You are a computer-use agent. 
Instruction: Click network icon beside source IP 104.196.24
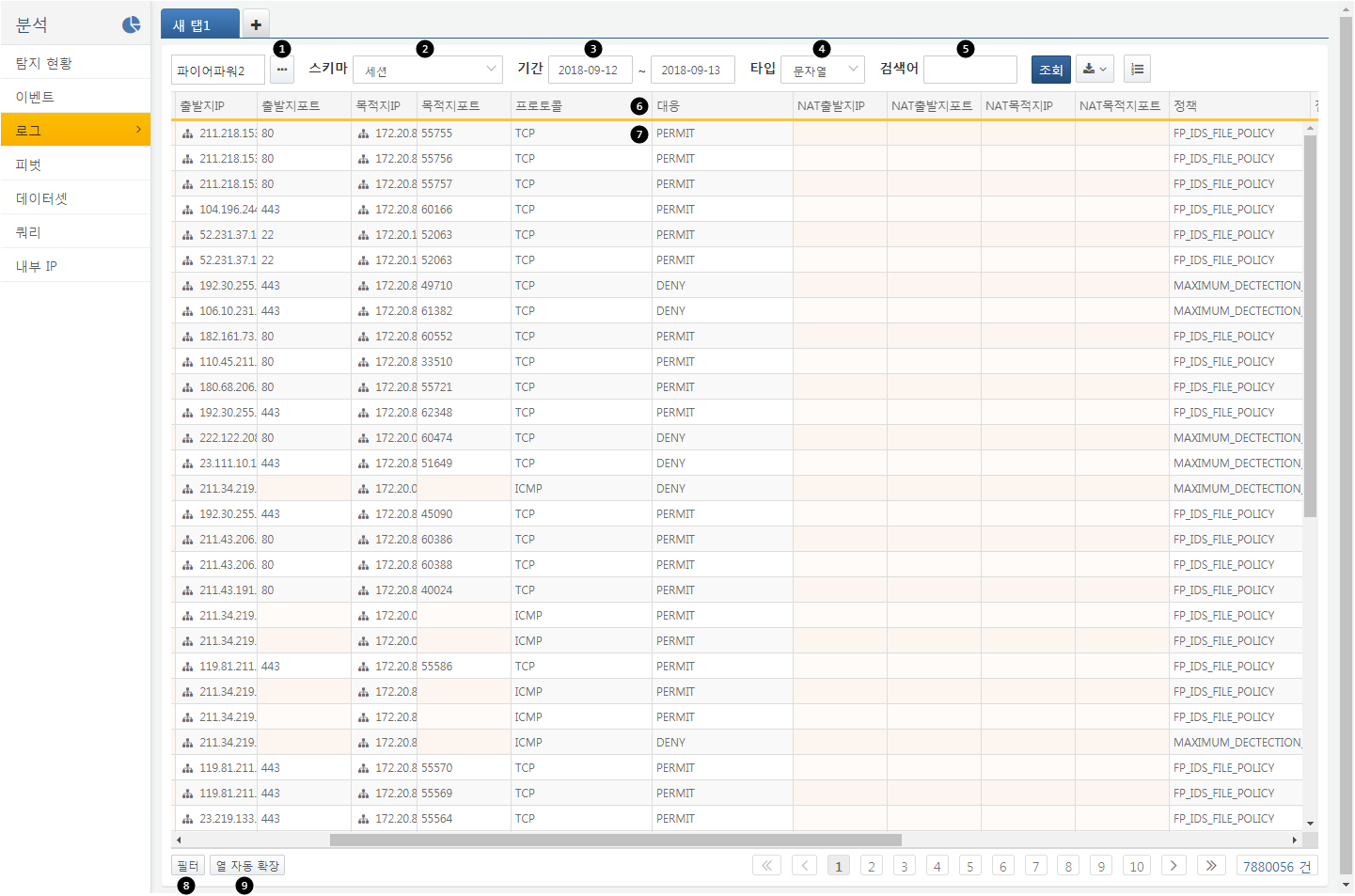point(188,210)
